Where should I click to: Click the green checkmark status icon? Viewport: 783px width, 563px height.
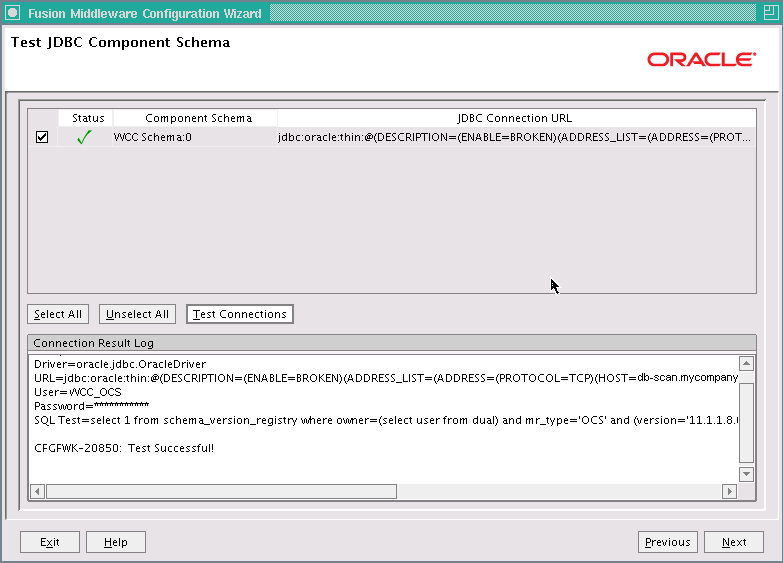pos(84,137)
